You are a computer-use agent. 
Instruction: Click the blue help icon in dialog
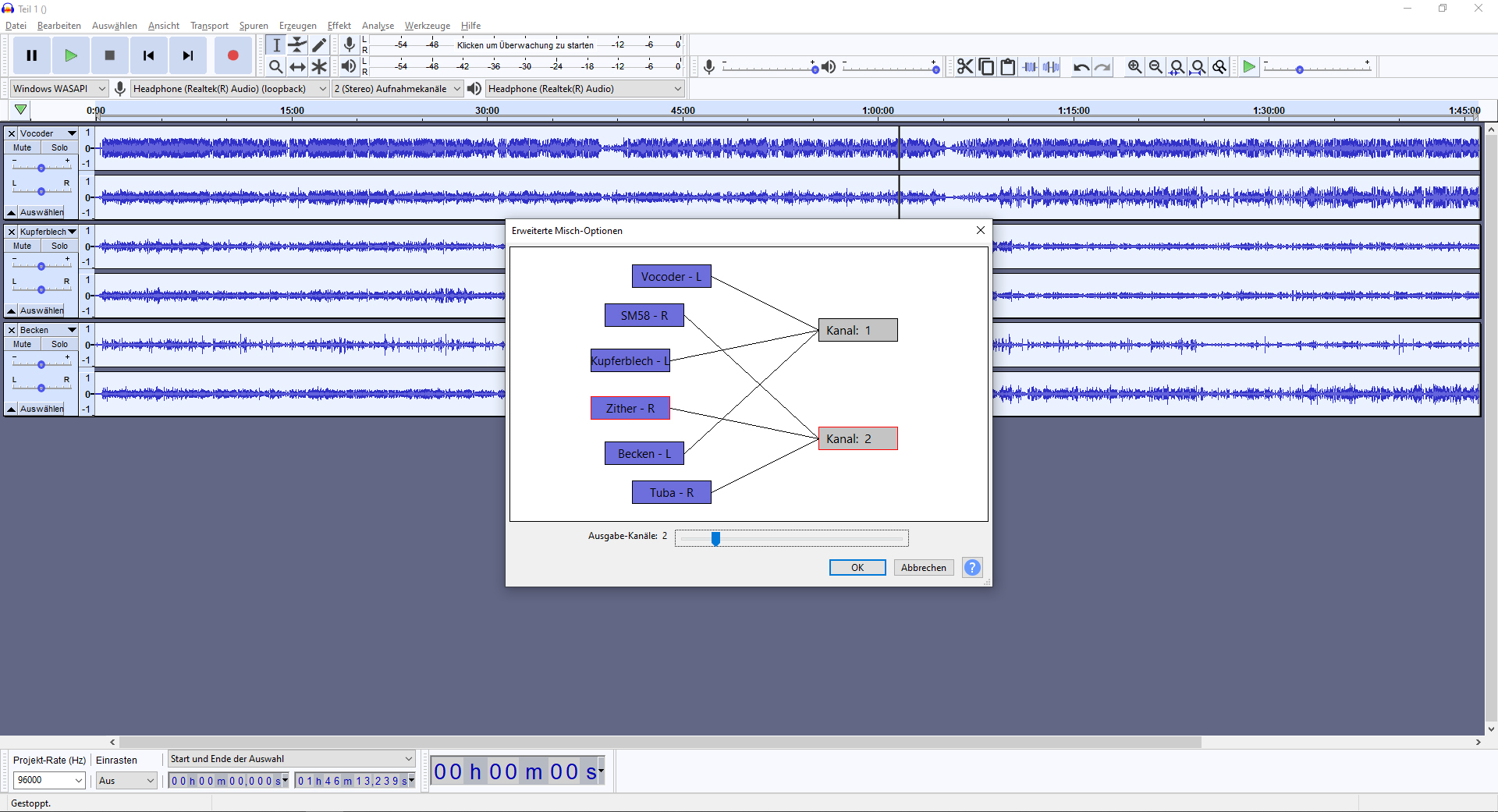pos(972,568)
